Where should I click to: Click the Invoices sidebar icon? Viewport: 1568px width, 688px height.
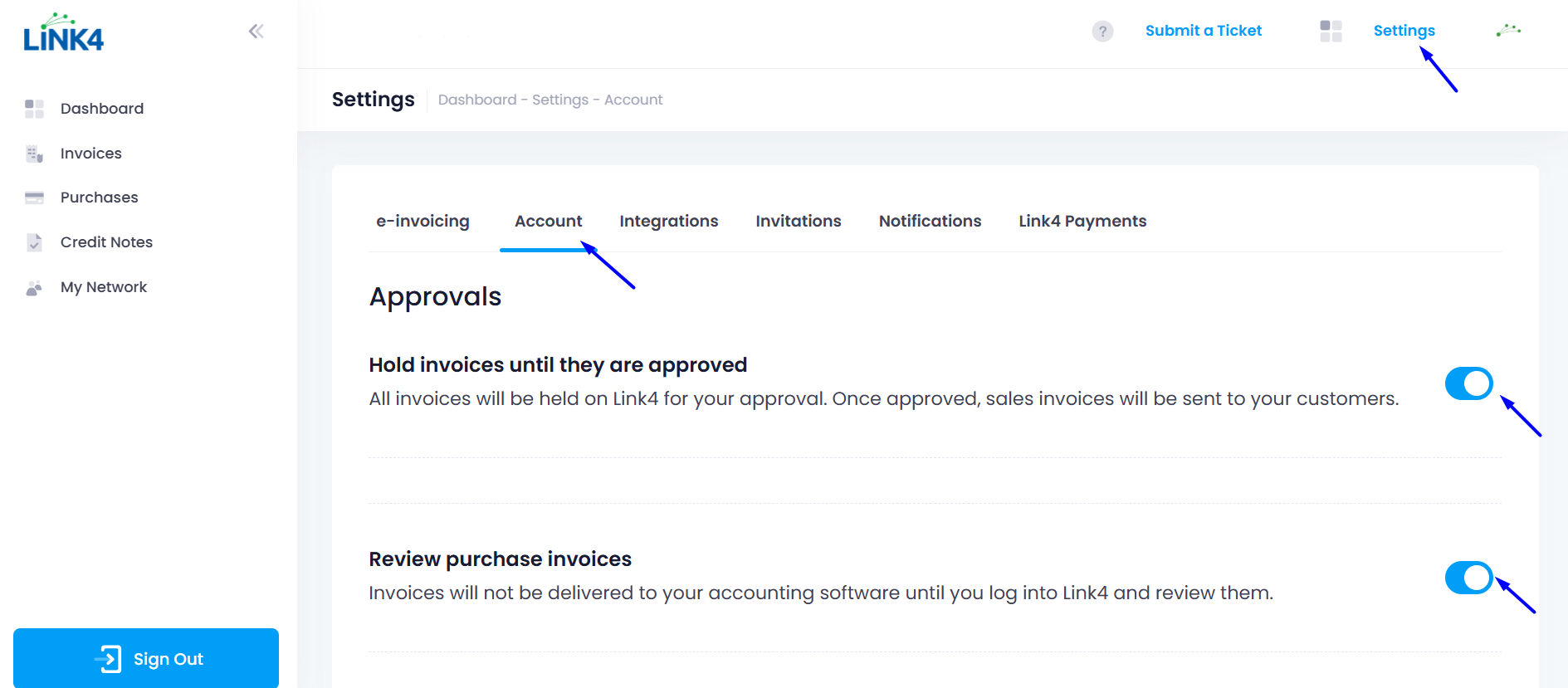pyautogui.click(x=34, y=154)
